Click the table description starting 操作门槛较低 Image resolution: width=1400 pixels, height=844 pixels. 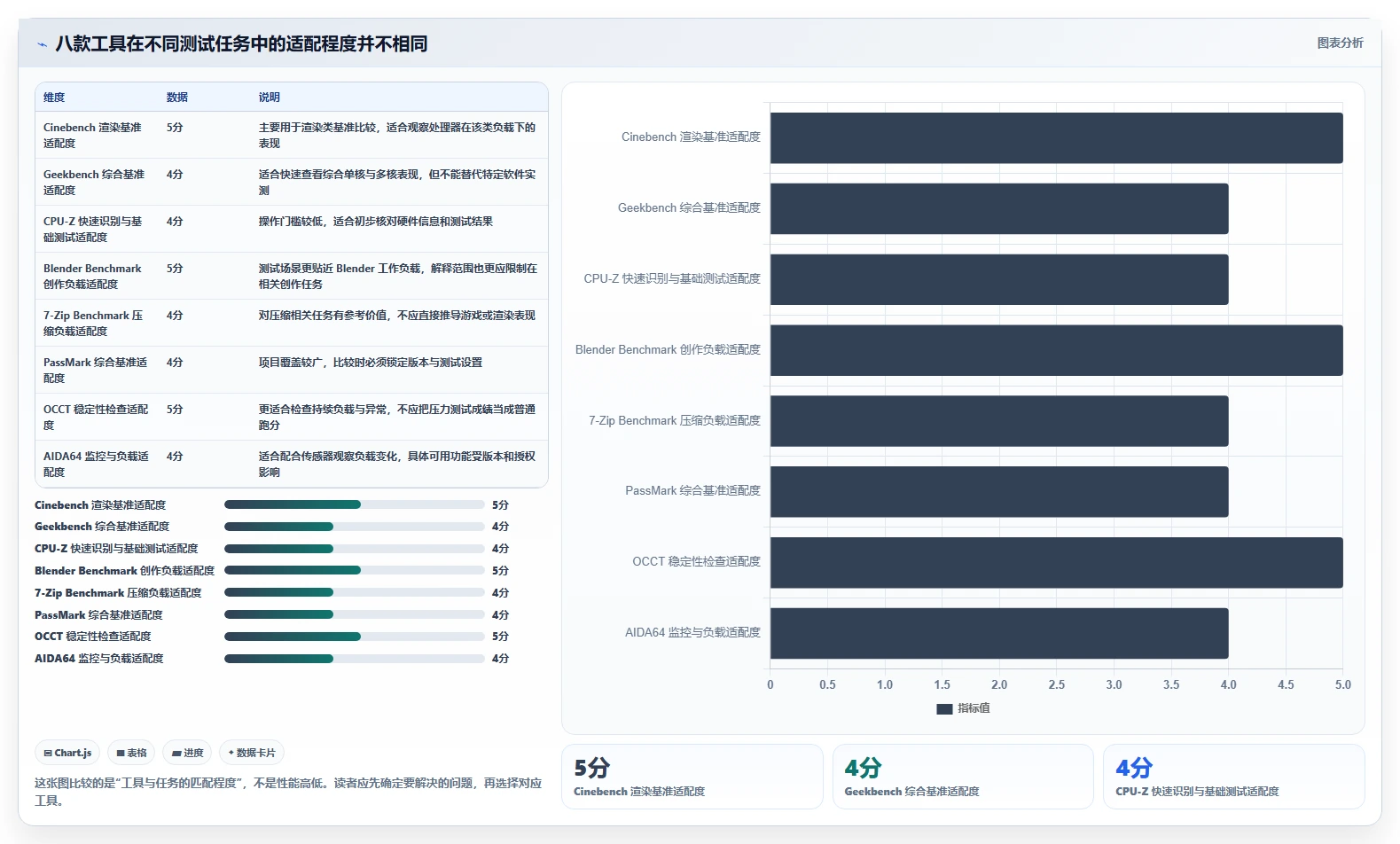click(x=376, y=222)
